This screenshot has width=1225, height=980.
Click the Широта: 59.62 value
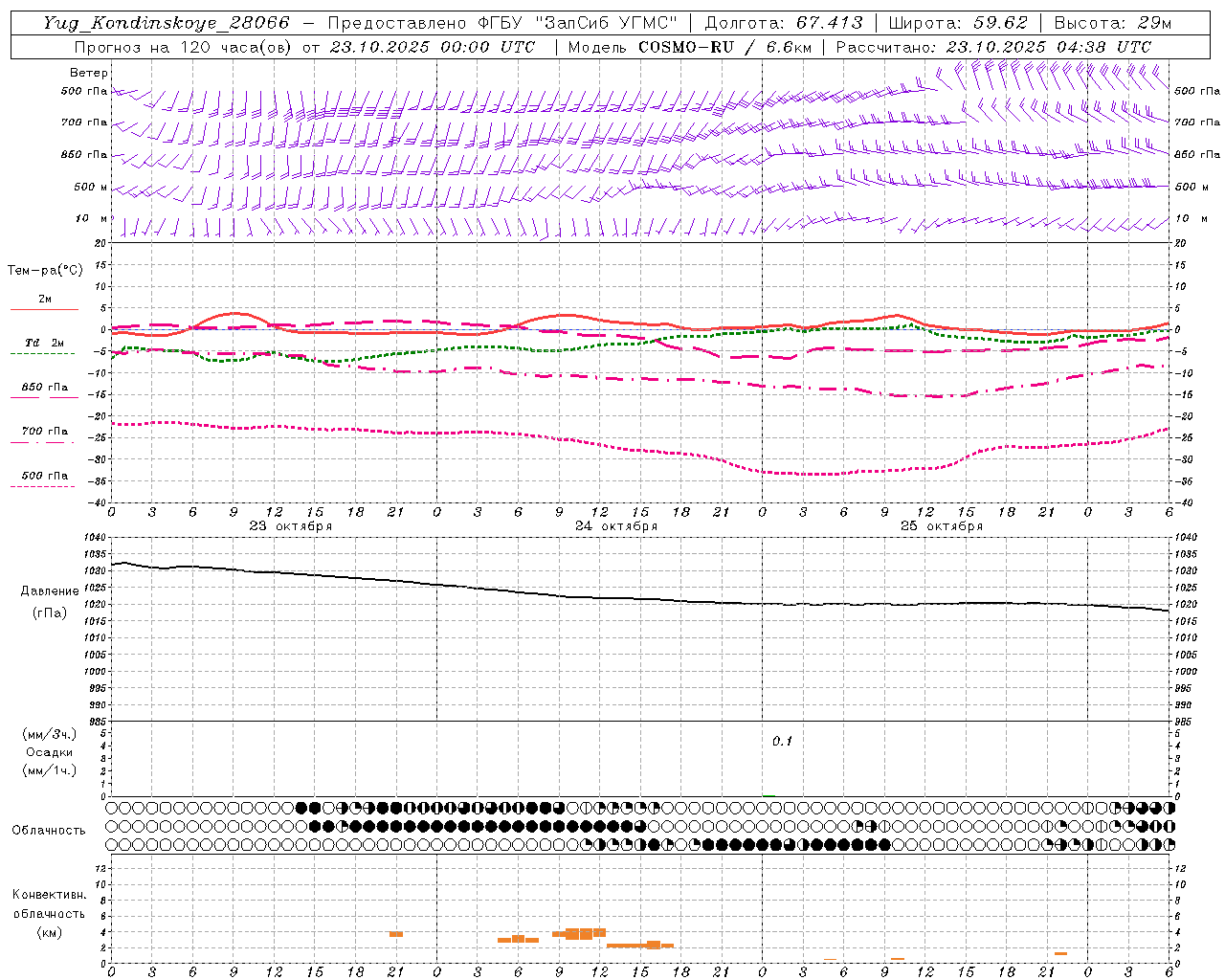[x=958, y=23]
